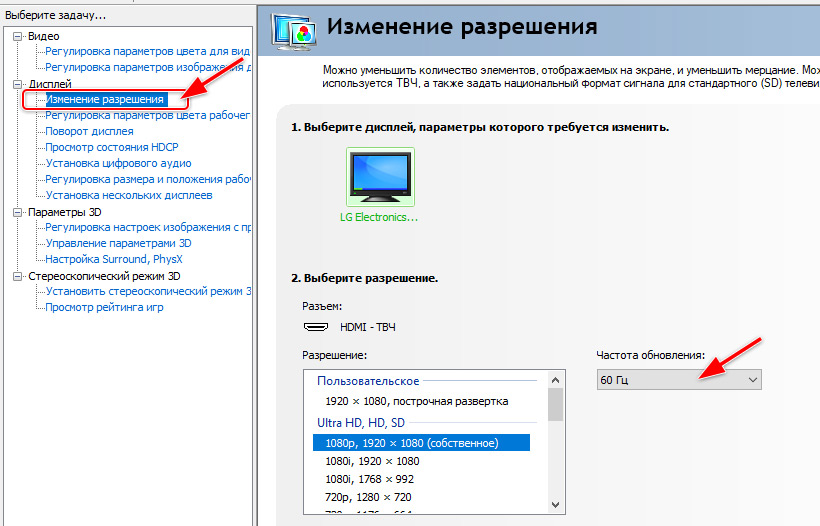Open Установка нескольких дисплеев

(129, 195)
